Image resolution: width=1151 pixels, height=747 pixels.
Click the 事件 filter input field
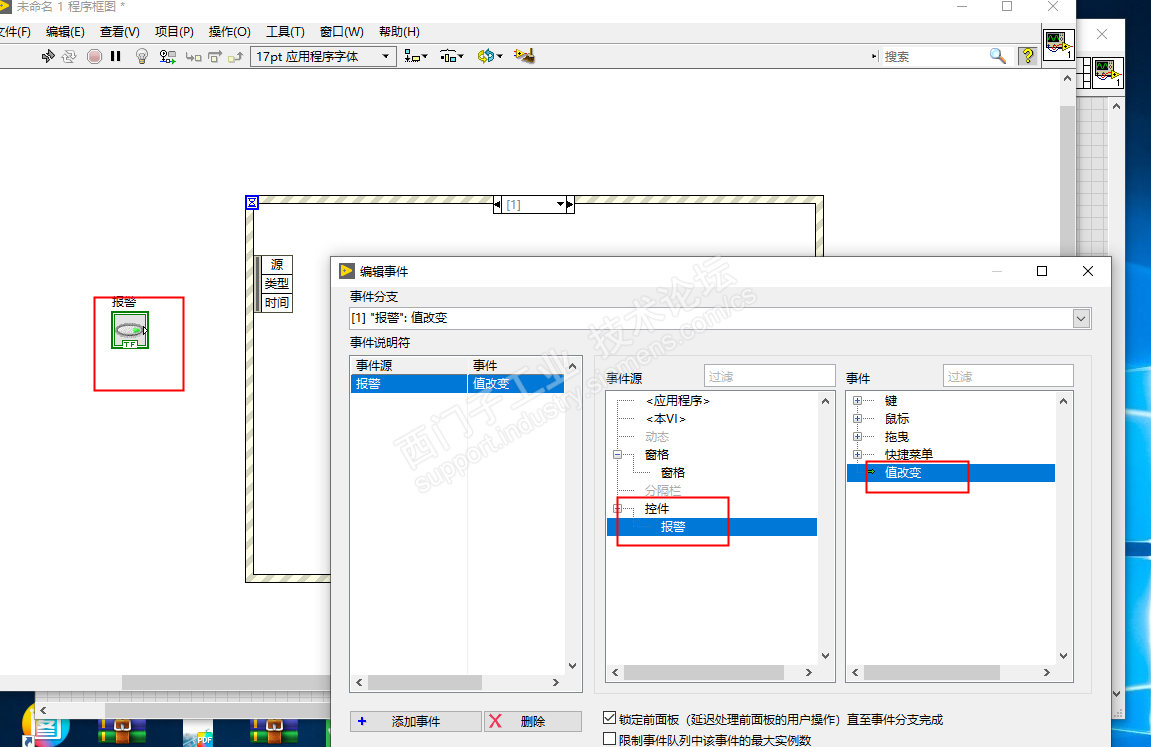[x=1008, y=376]
